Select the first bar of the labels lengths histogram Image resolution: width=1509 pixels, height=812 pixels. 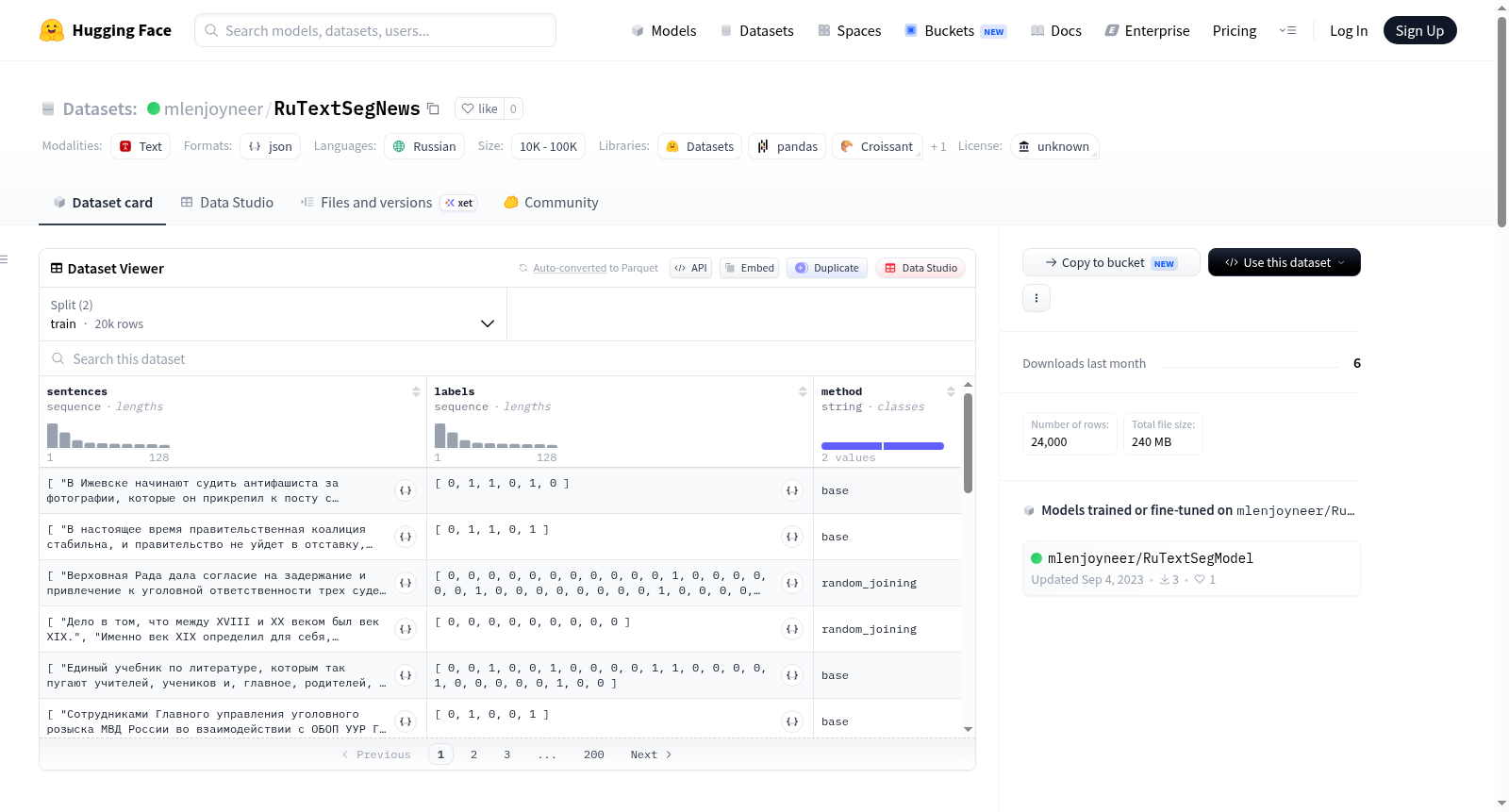[x=439, y=435]
